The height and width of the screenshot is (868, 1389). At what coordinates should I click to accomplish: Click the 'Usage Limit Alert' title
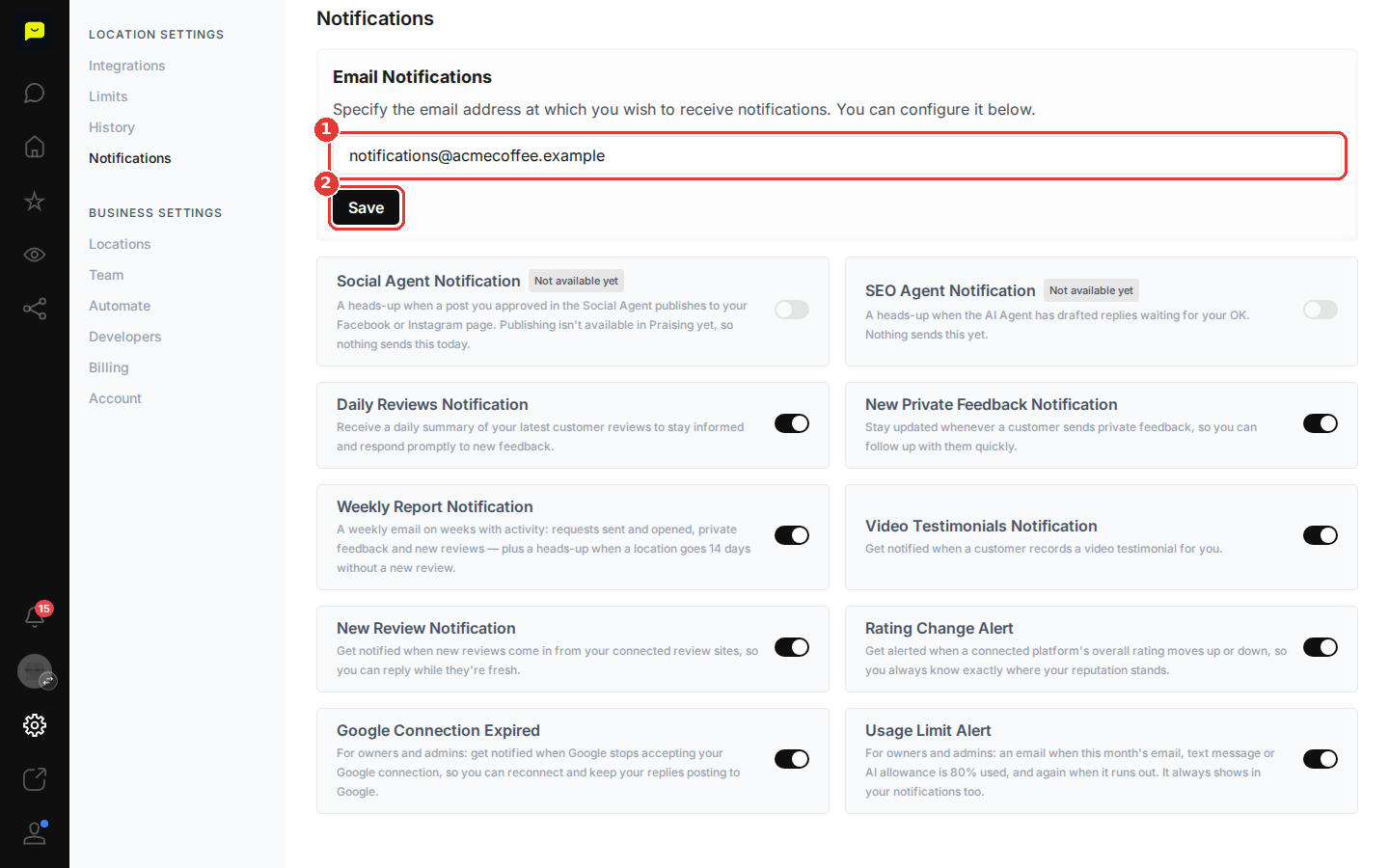[x=928, y=730]
